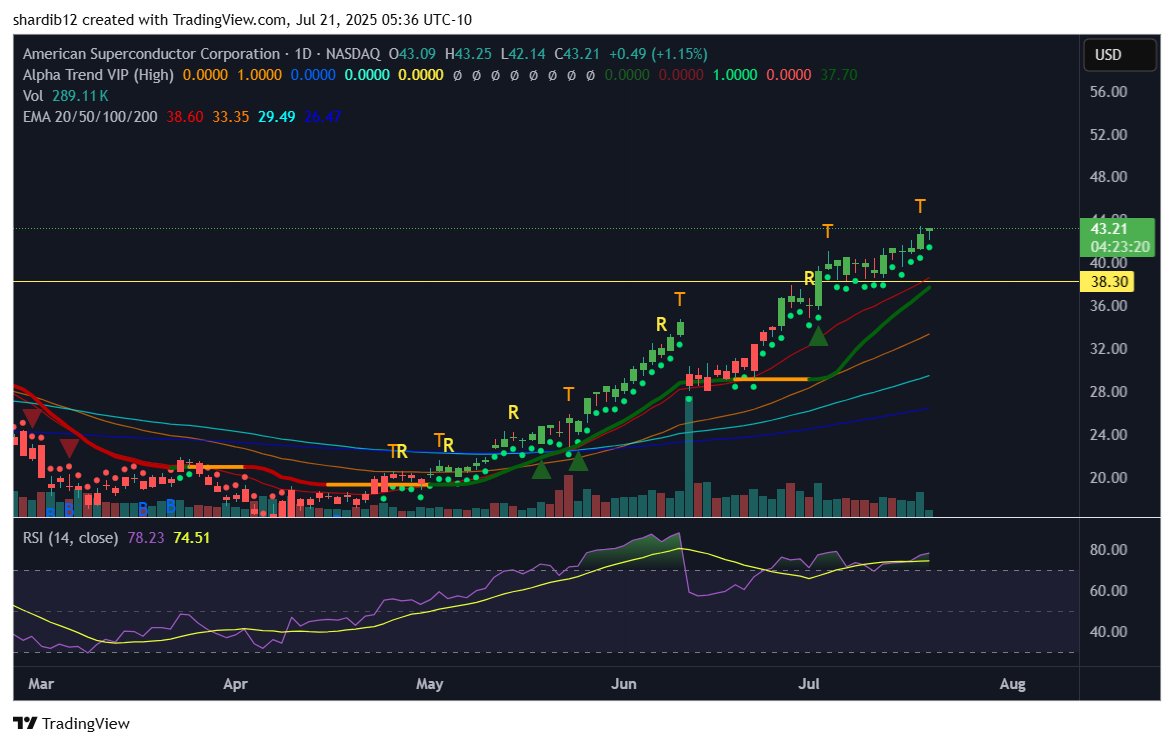
Task: Click the Mar label on the time axis
Action: coord(40,684)
